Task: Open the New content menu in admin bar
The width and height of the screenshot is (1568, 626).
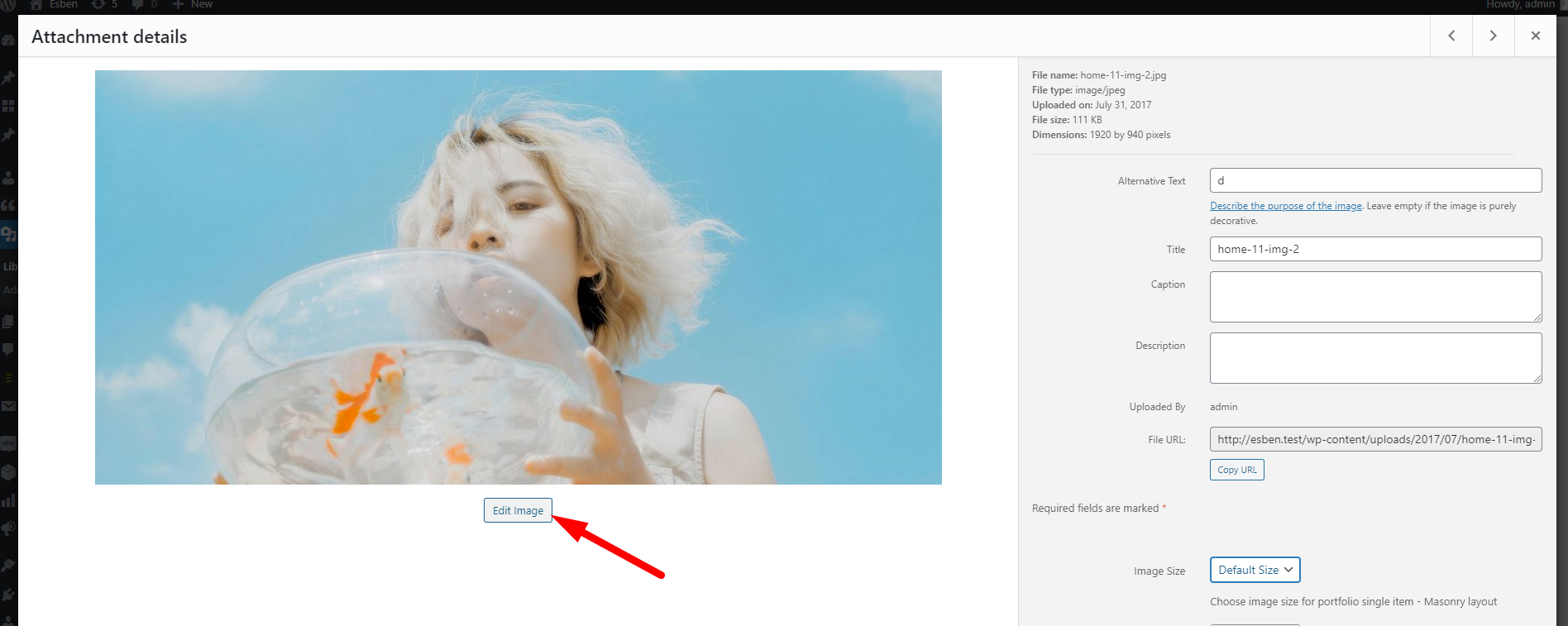Action: 193,5
